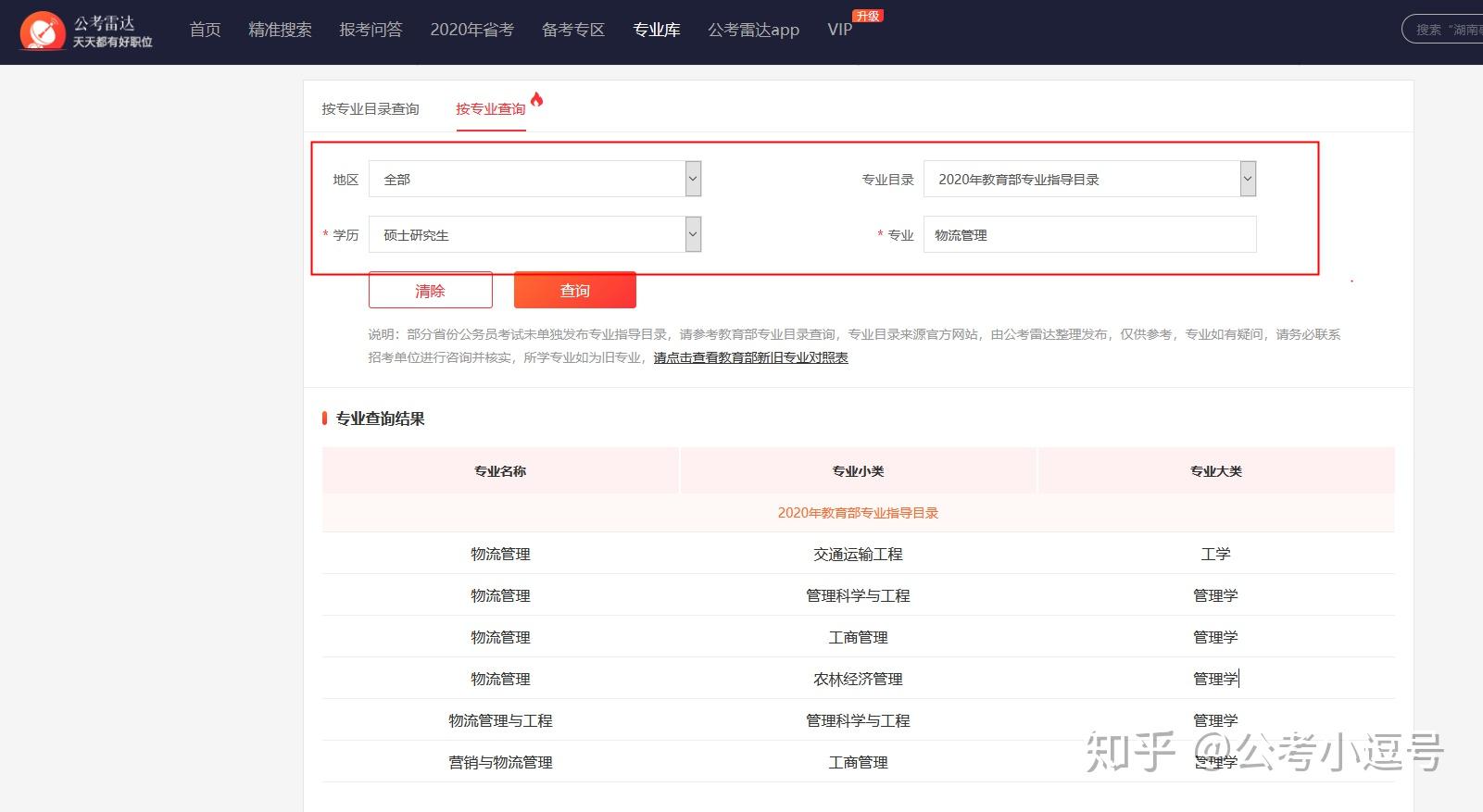This screenshot has width=1483, height=812.
Task: Click the 专业查询结果 heading
Action: [380, 418]
